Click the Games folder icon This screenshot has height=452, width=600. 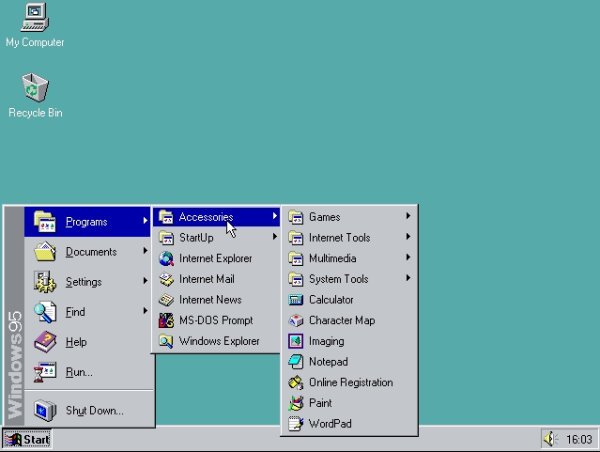296,217
